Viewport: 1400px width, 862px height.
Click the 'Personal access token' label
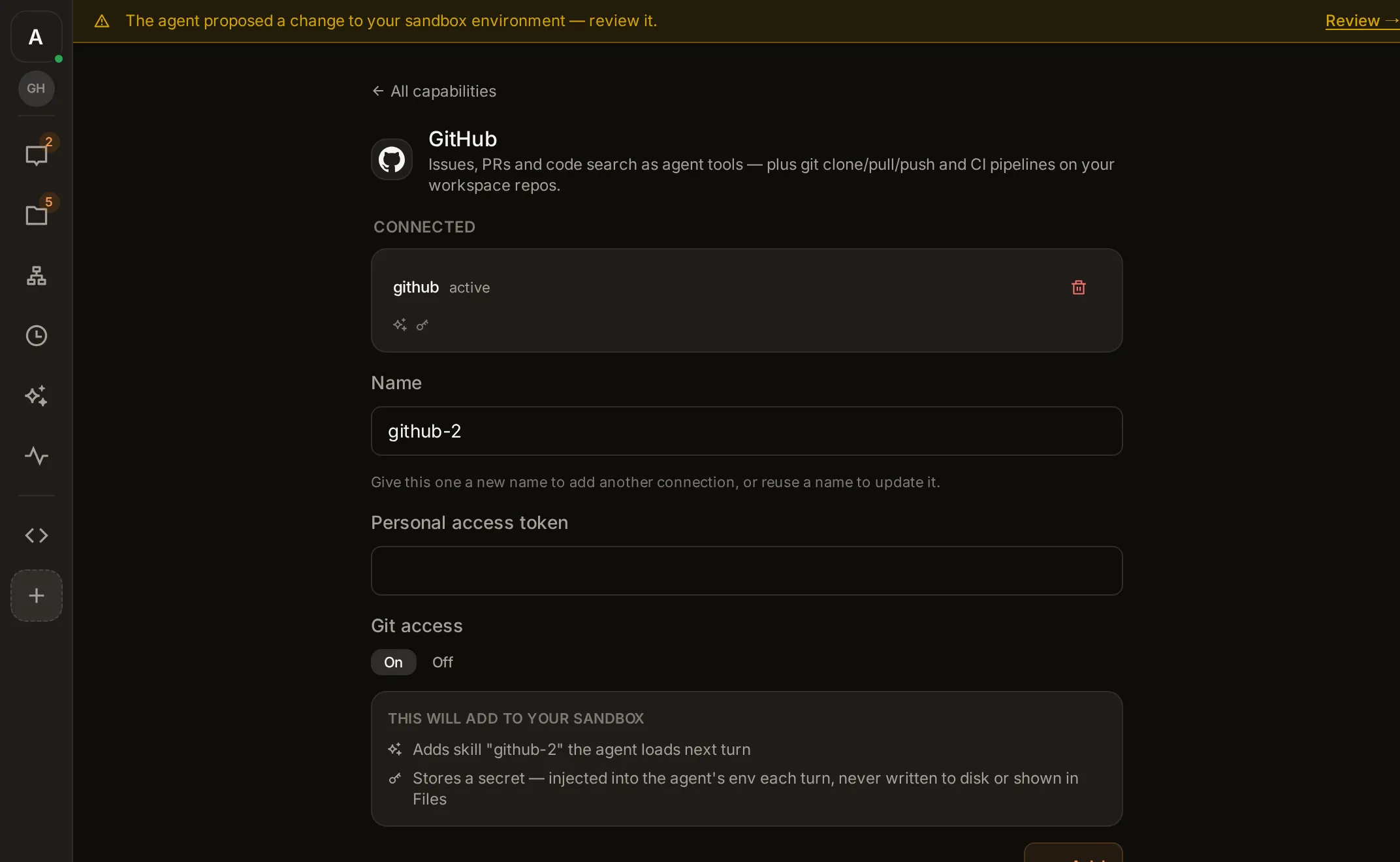click(469, 522)
